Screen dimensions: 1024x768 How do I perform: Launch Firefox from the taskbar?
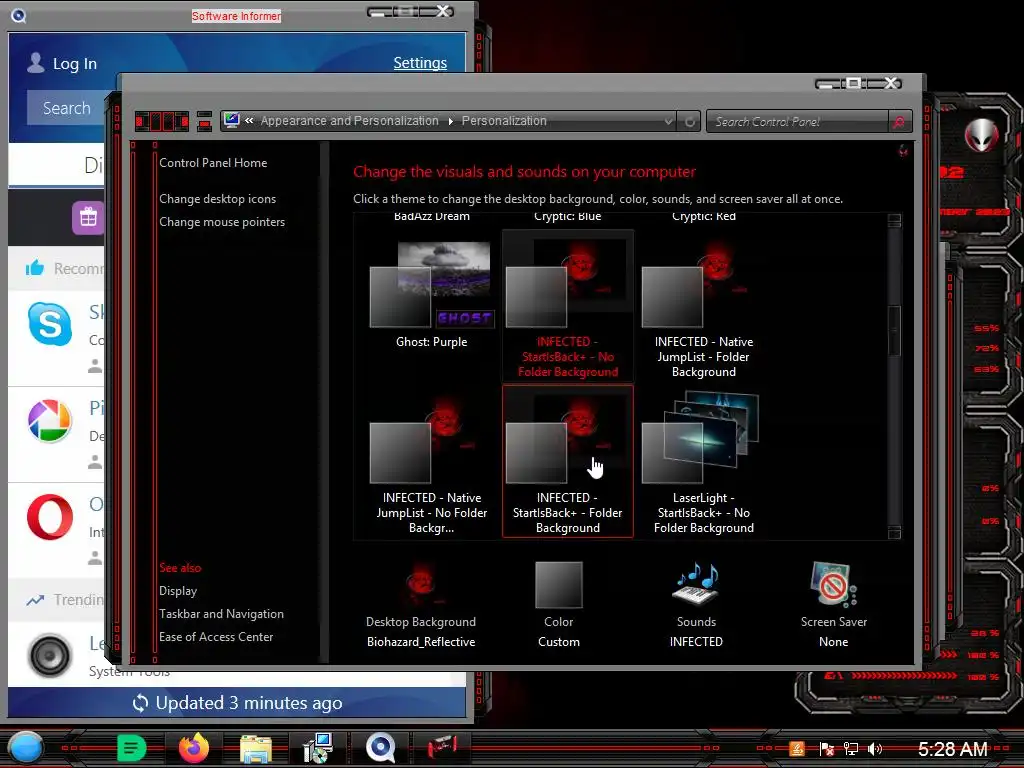coord(193,748)
